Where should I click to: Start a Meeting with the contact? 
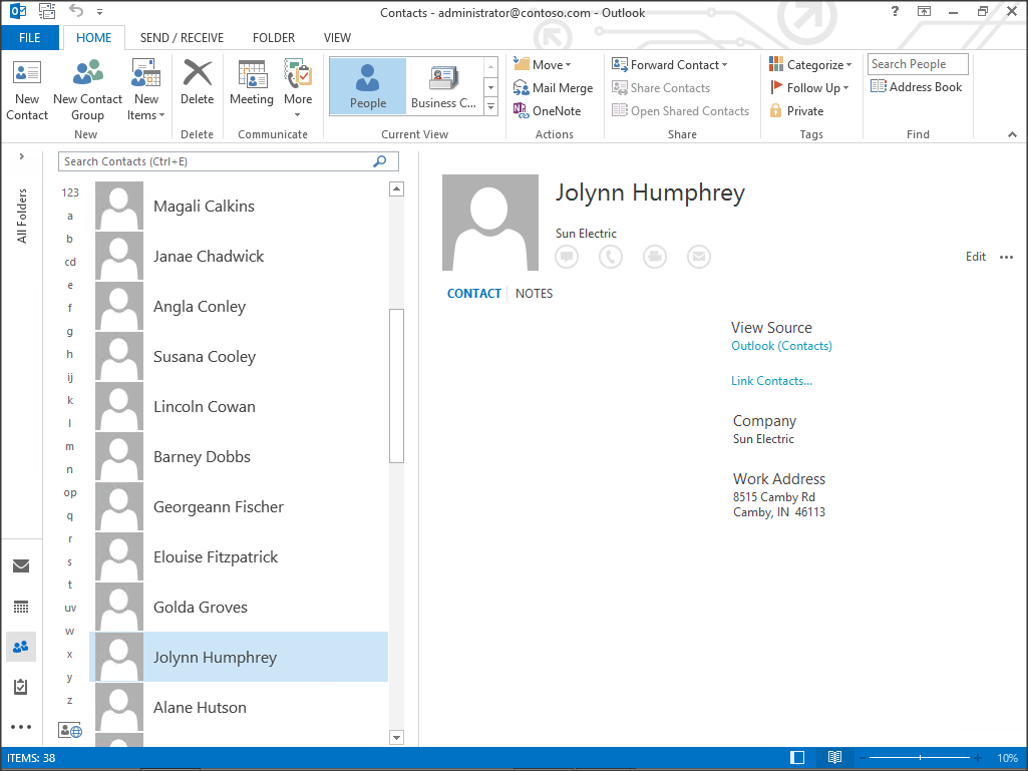tap(251, 83)
